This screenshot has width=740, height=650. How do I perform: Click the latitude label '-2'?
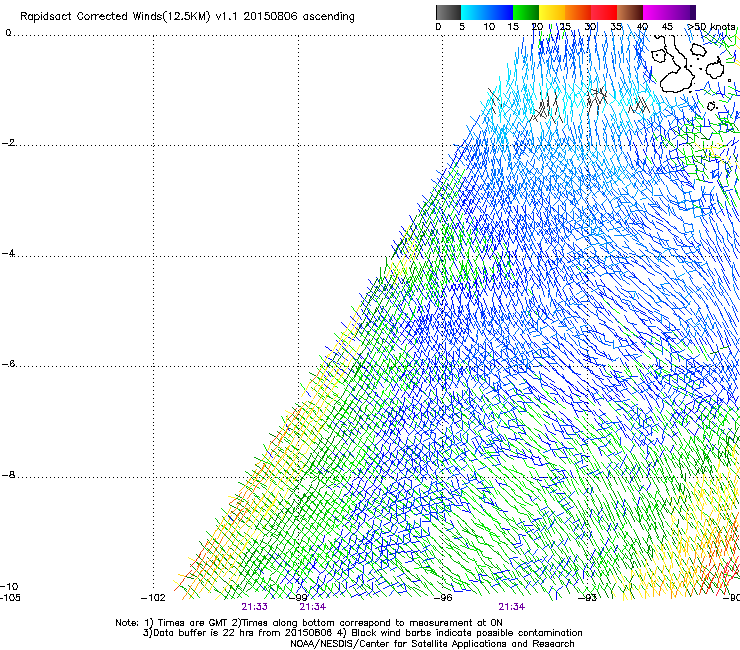(x=8, y=143)
